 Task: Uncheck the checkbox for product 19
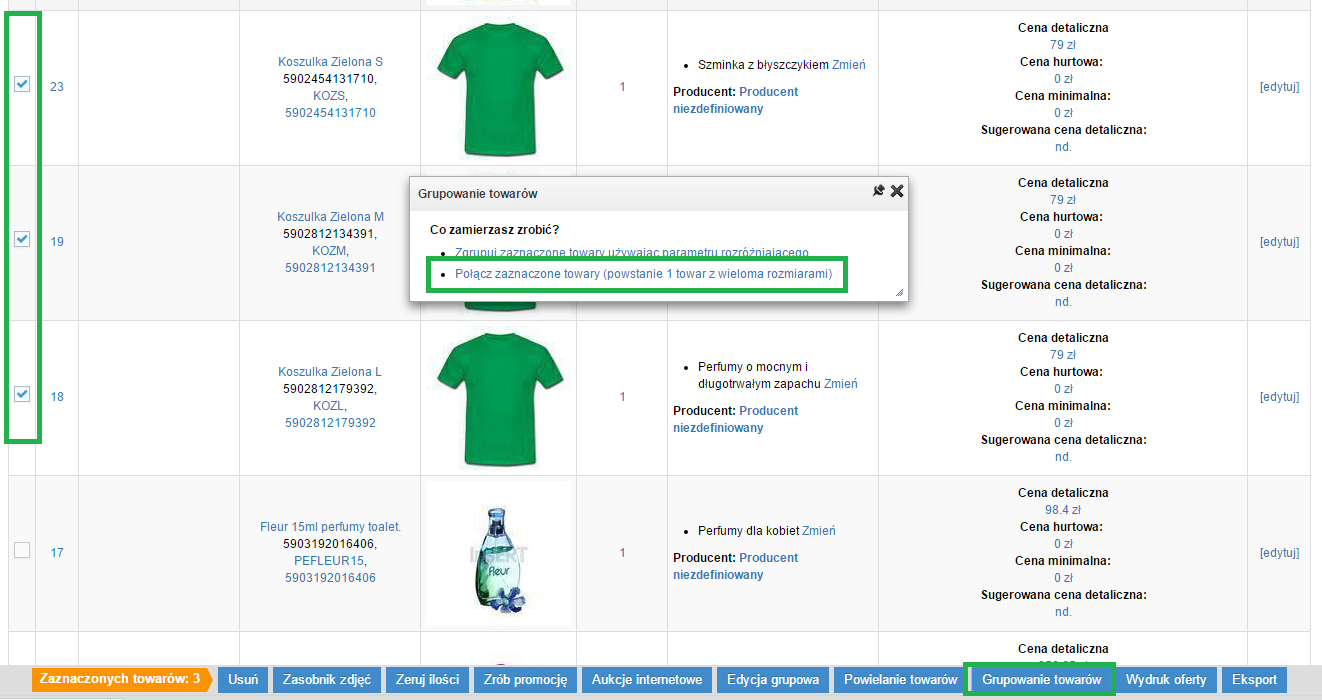[22, 240]
